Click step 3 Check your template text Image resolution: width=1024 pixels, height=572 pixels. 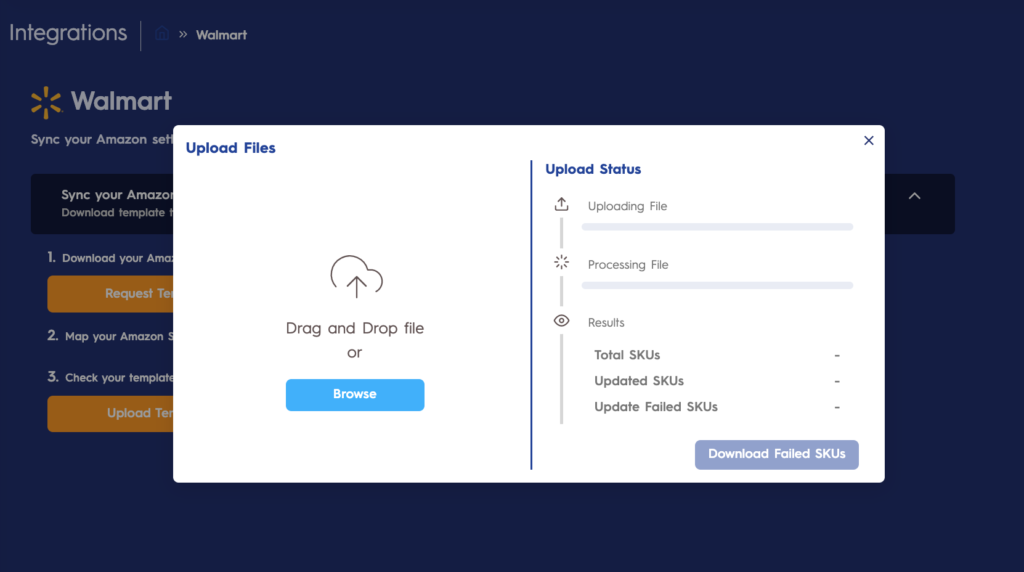click(110, 377)
